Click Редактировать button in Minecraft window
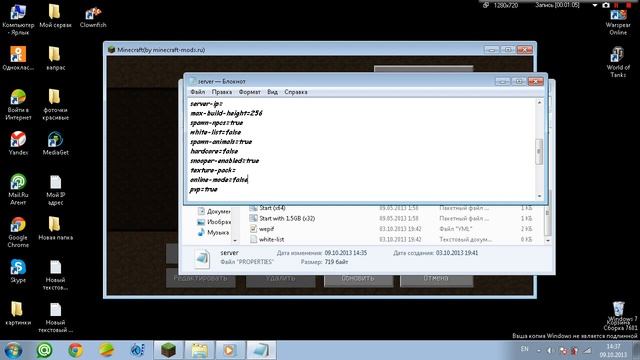Screen dimensions: 640x360 [x=200, y=278]
